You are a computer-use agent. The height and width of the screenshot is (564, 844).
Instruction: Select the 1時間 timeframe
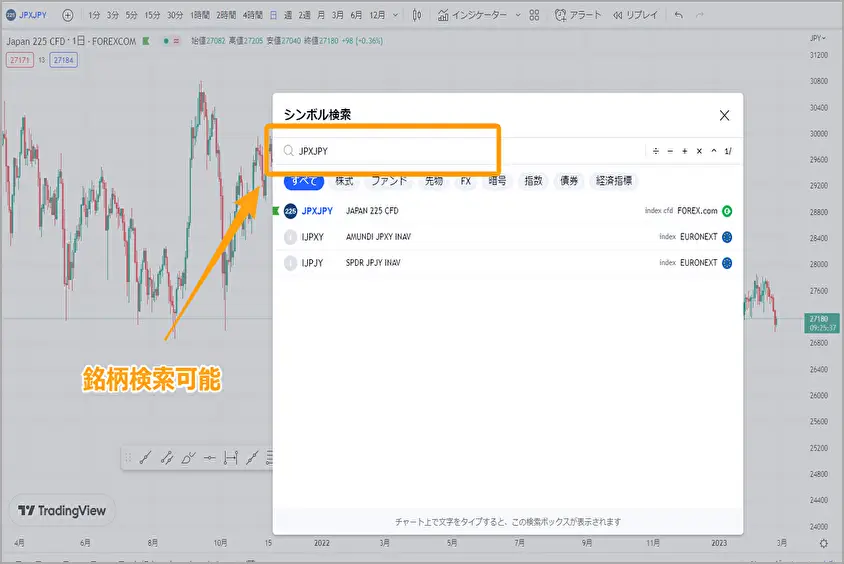[200, 15]
